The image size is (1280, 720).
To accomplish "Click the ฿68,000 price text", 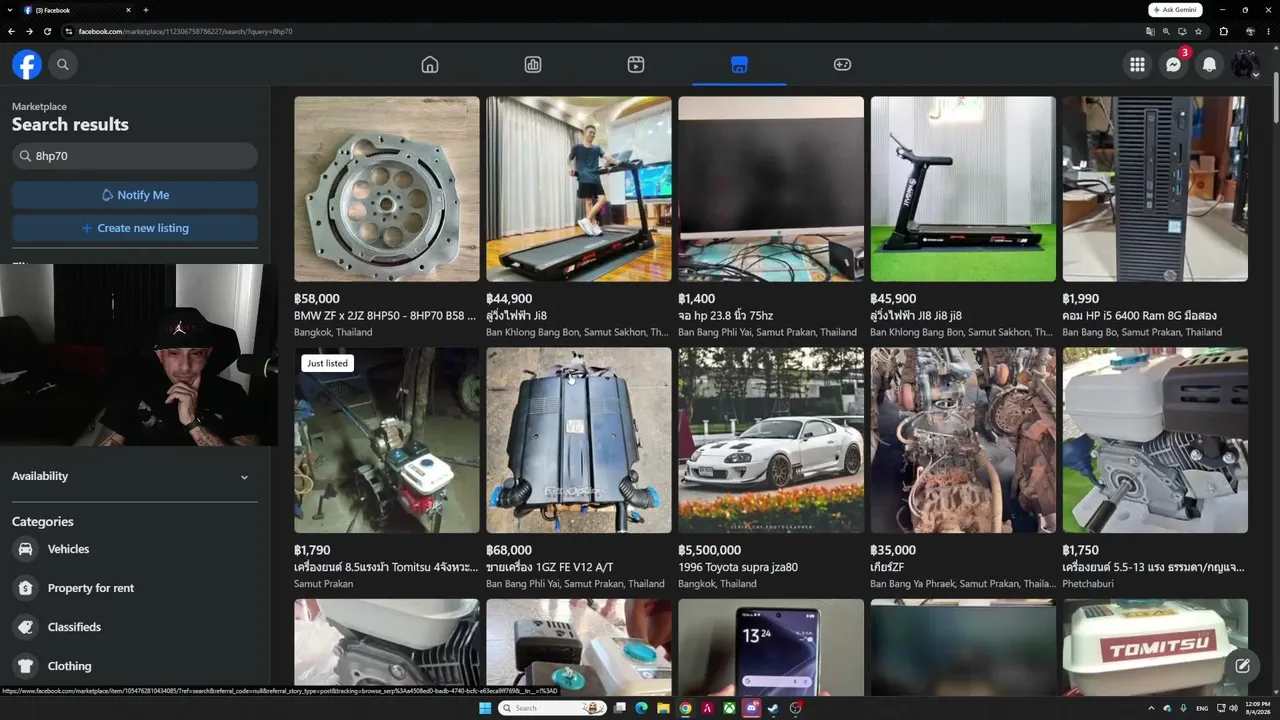I will point(509,550).
